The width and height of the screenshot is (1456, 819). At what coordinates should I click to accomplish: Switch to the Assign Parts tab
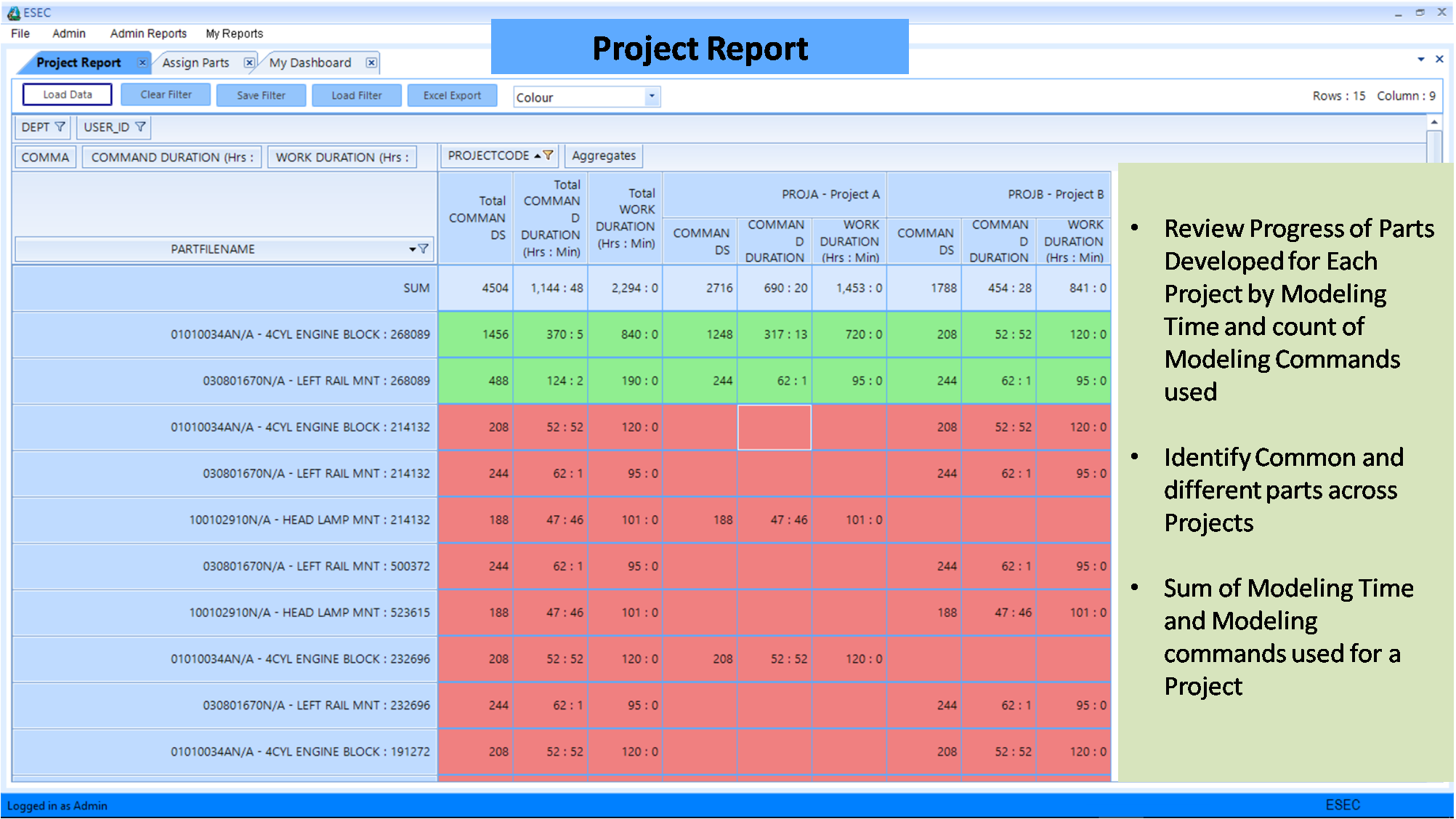195,62
